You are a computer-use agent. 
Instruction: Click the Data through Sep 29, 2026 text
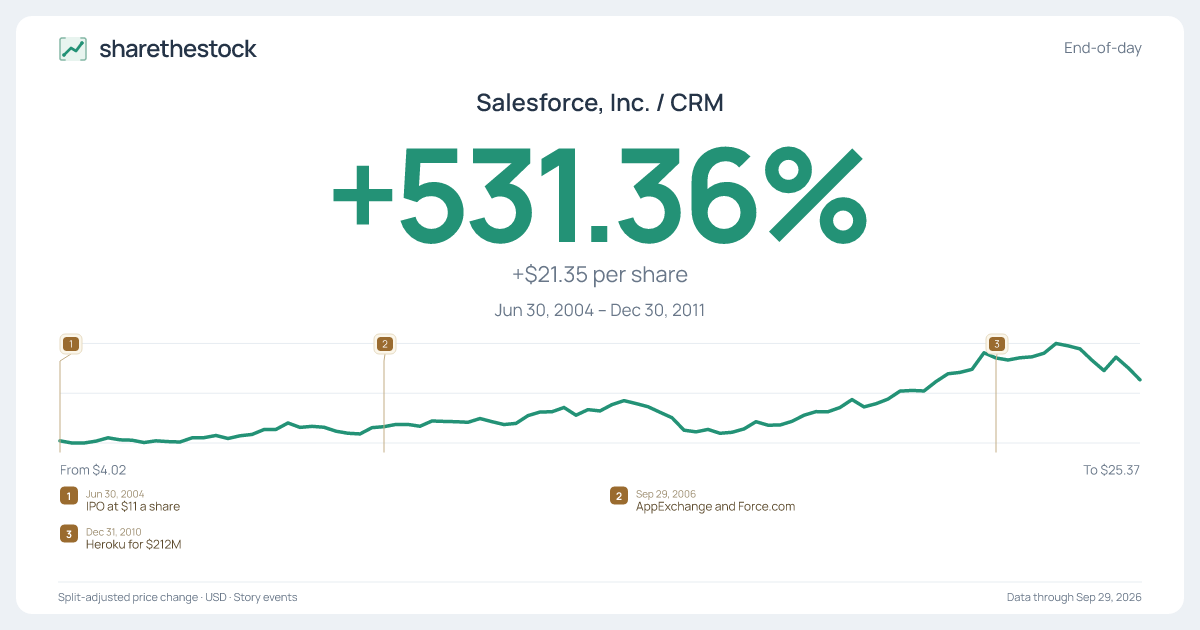coord(1074,597)
